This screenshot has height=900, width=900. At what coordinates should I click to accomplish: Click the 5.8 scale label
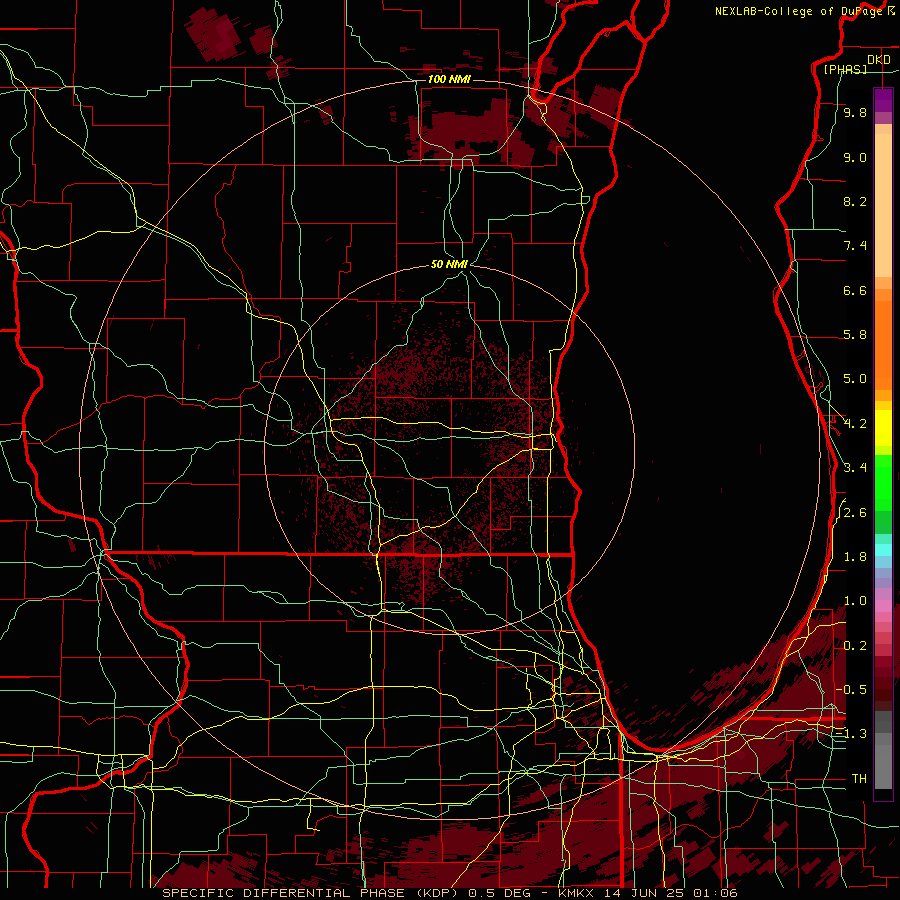click(x=855, y=335)
